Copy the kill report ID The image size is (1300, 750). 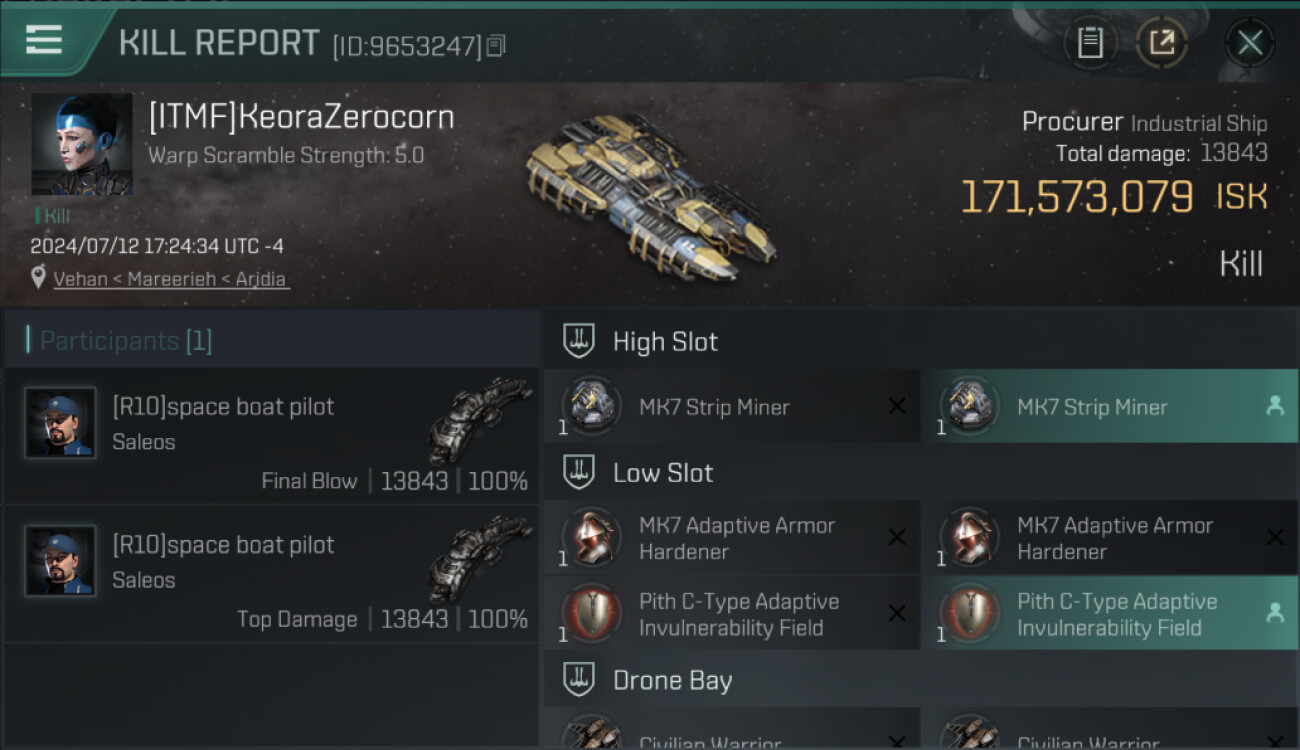tap(496, 45)
